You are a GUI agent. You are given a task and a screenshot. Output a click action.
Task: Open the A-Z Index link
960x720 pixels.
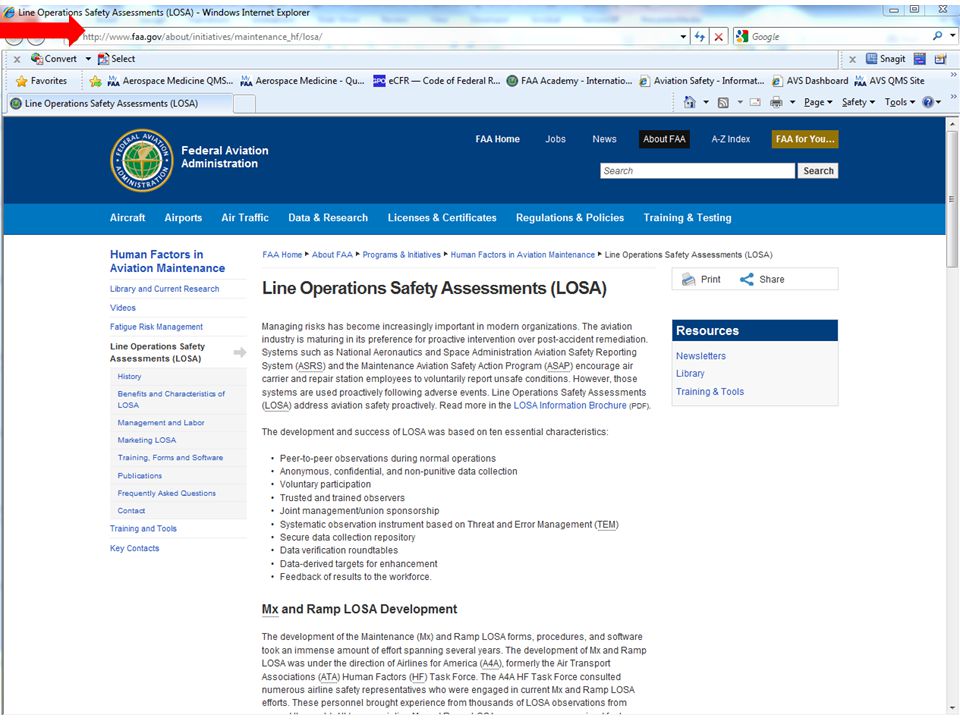coord(730,139)
